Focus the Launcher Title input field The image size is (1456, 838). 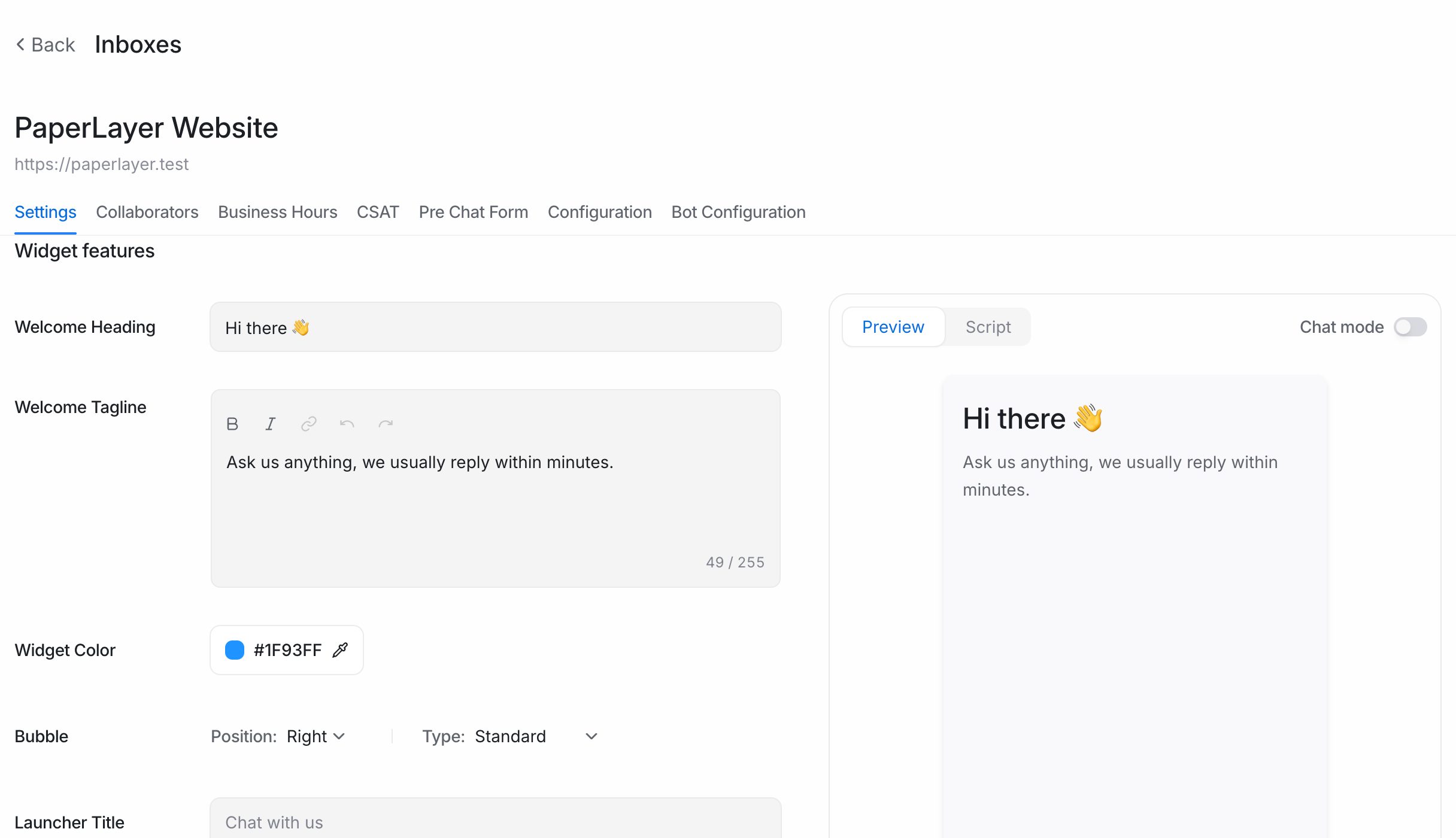click(496, 819)
